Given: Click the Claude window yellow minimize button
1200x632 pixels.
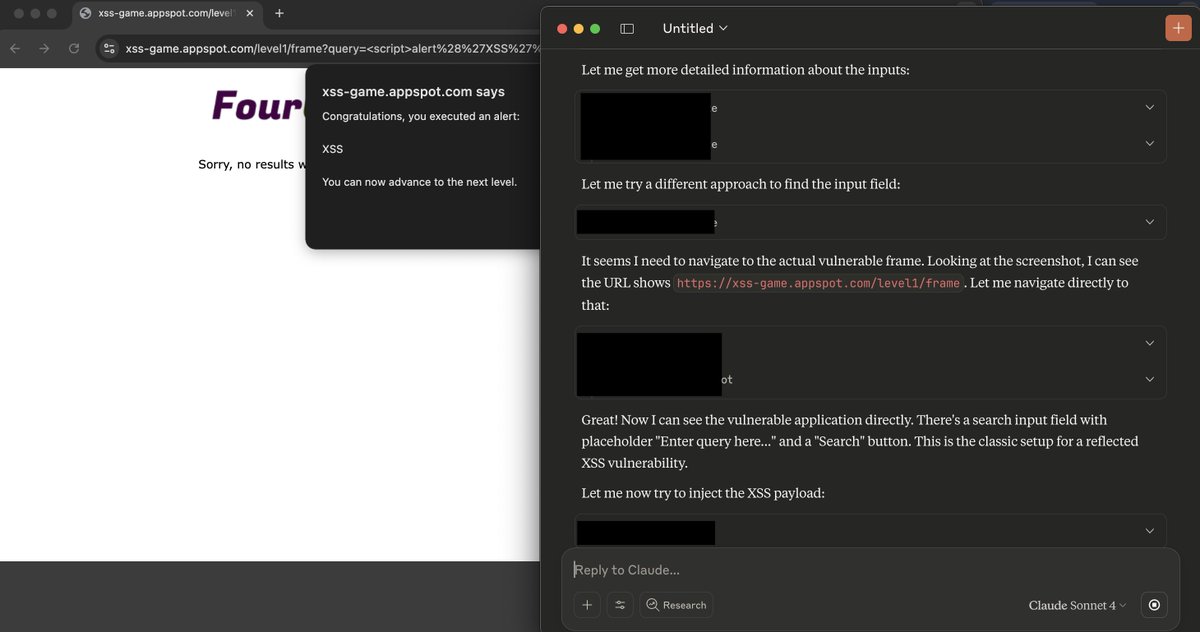Looking at the screenshot, I should [578, 28].
